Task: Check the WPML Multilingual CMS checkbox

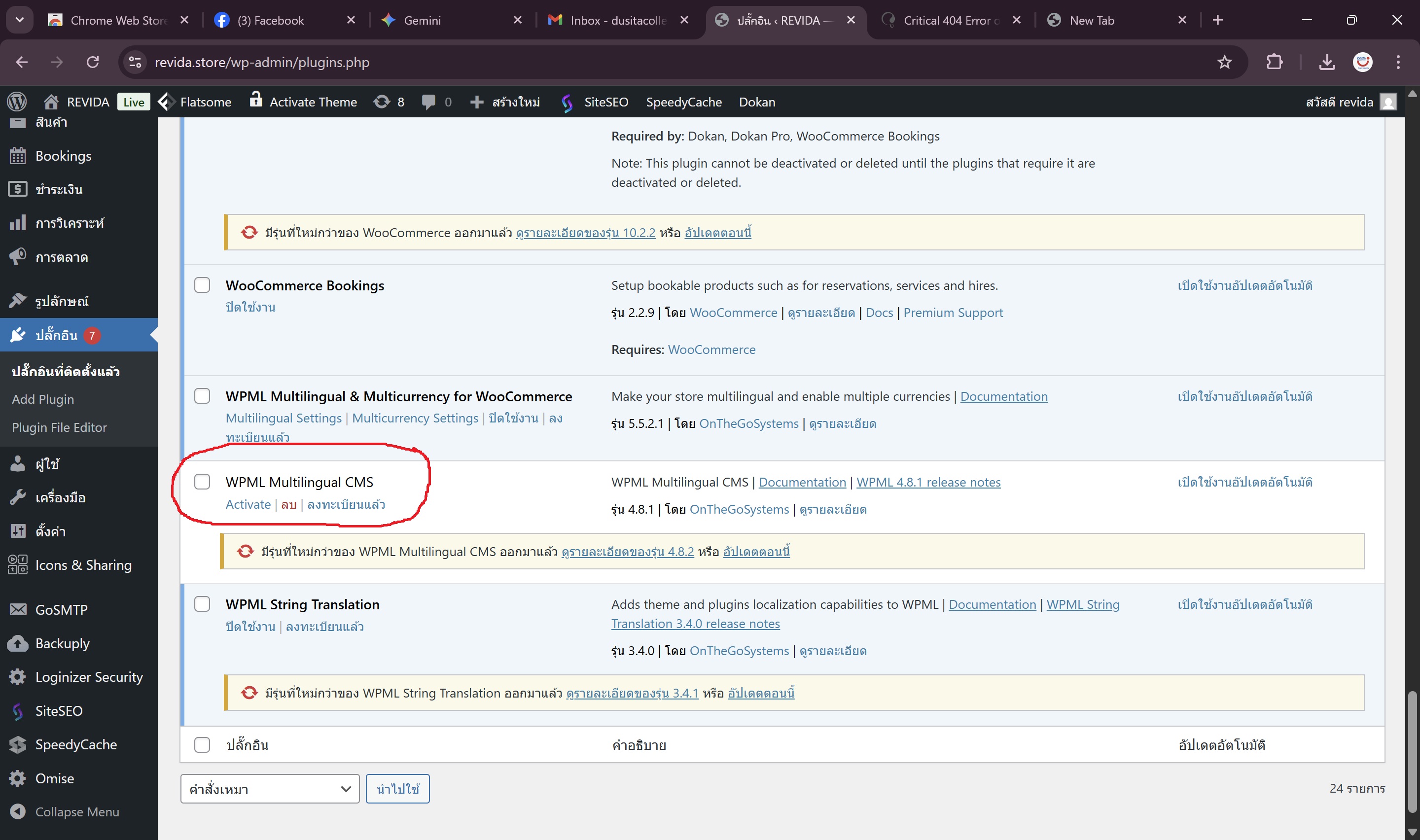Action: (202, 482)
